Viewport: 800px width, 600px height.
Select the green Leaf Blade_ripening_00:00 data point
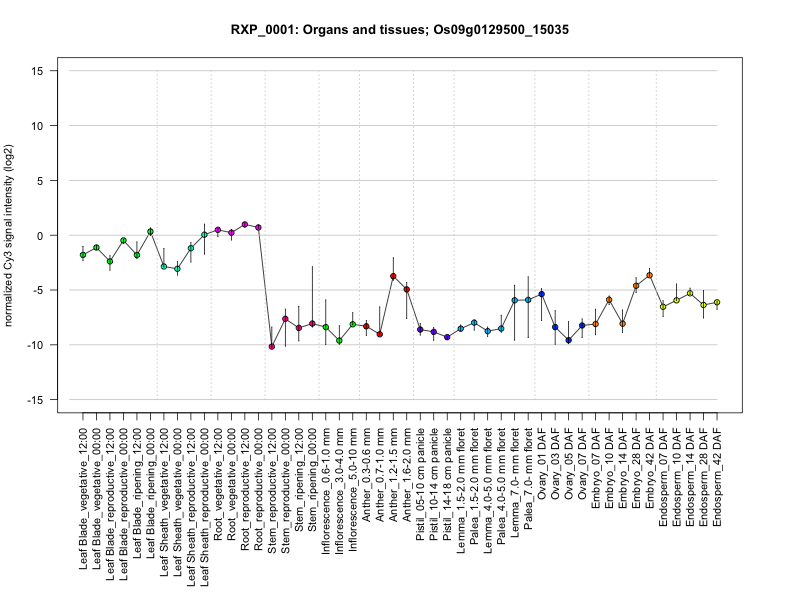pos(150,232)
